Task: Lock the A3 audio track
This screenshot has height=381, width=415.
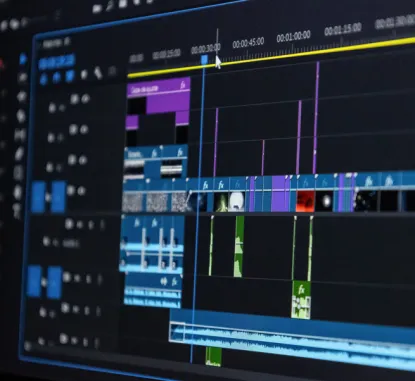Action: [42, 312]
